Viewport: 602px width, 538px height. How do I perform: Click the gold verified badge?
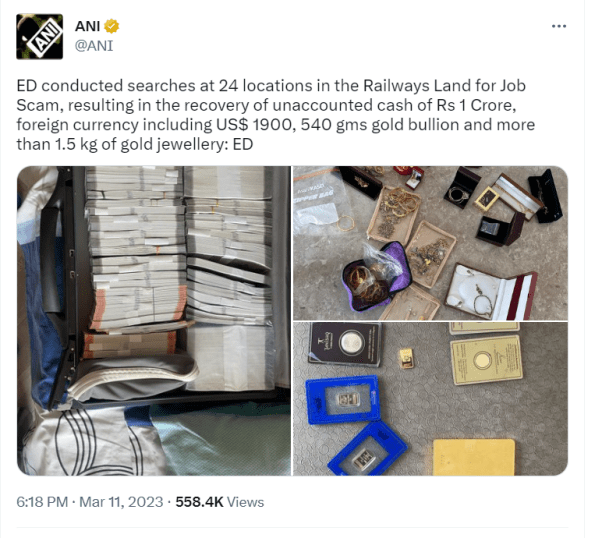point(111,26)
